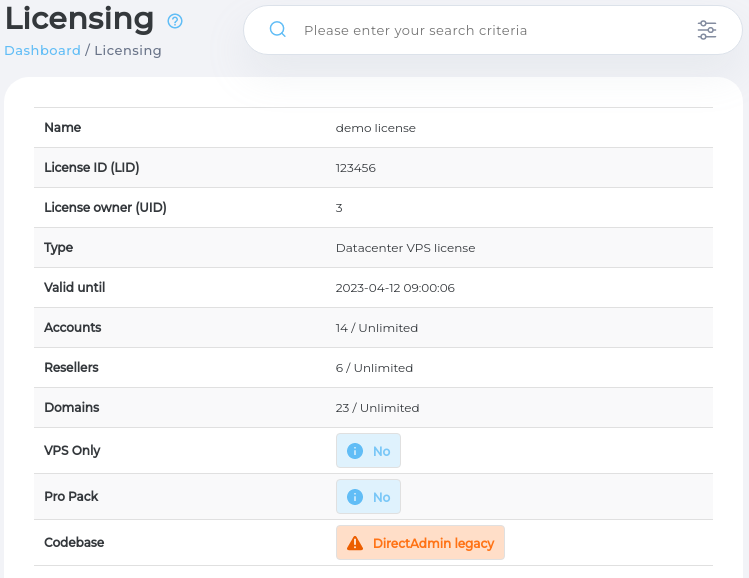Click the 'demo license' name value
The height and width of the screenshot is (578, 749).
pyautogui.click(x=375, y=128)
